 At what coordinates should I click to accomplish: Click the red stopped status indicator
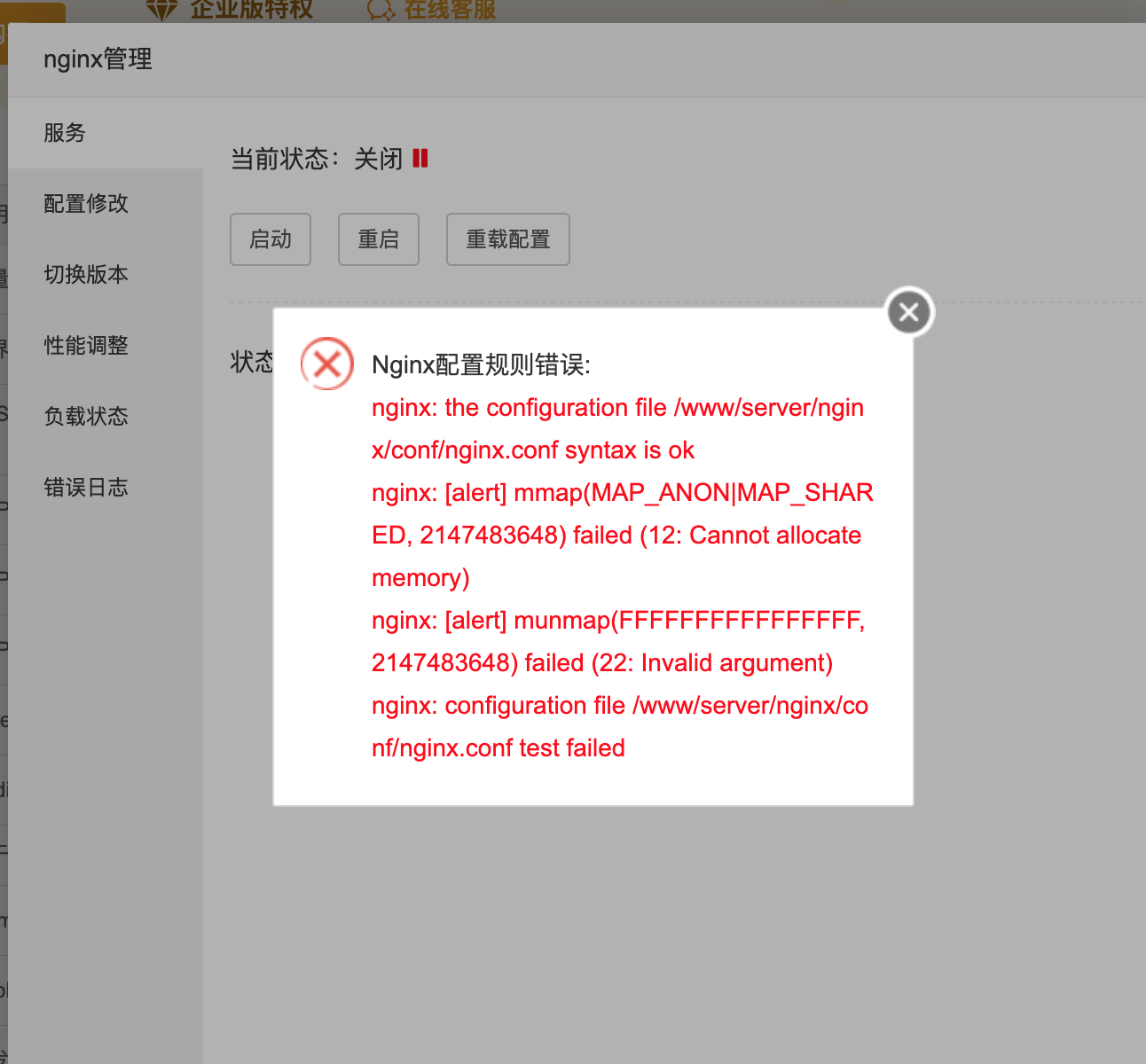tap(420, 159)
